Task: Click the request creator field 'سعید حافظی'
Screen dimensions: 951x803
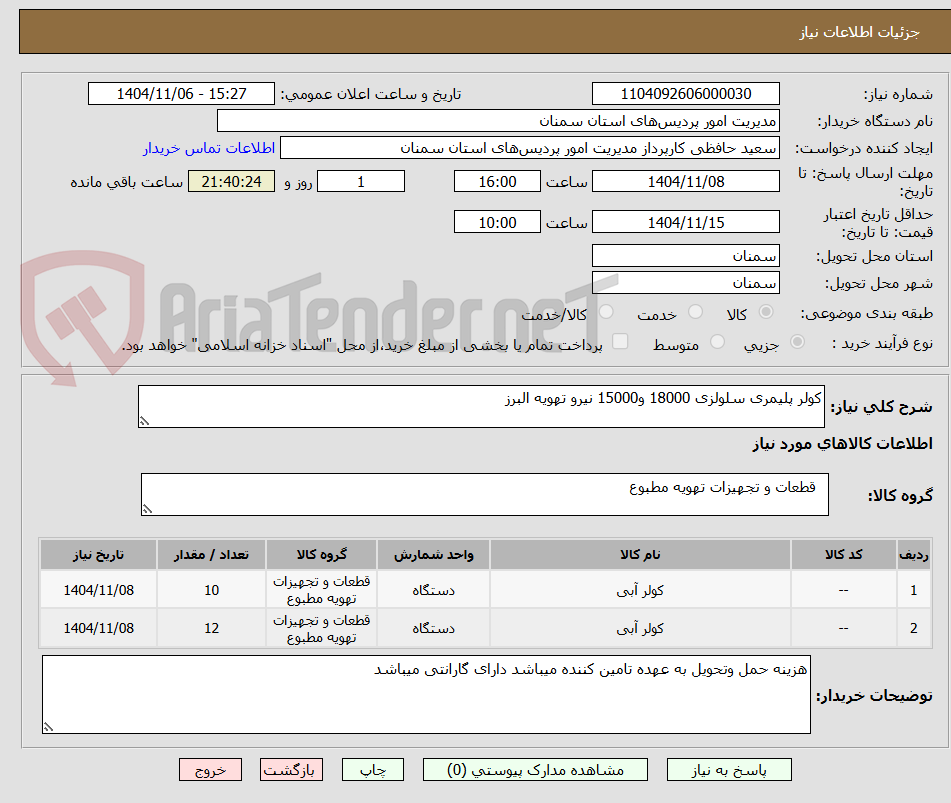Action: point(529,148)
